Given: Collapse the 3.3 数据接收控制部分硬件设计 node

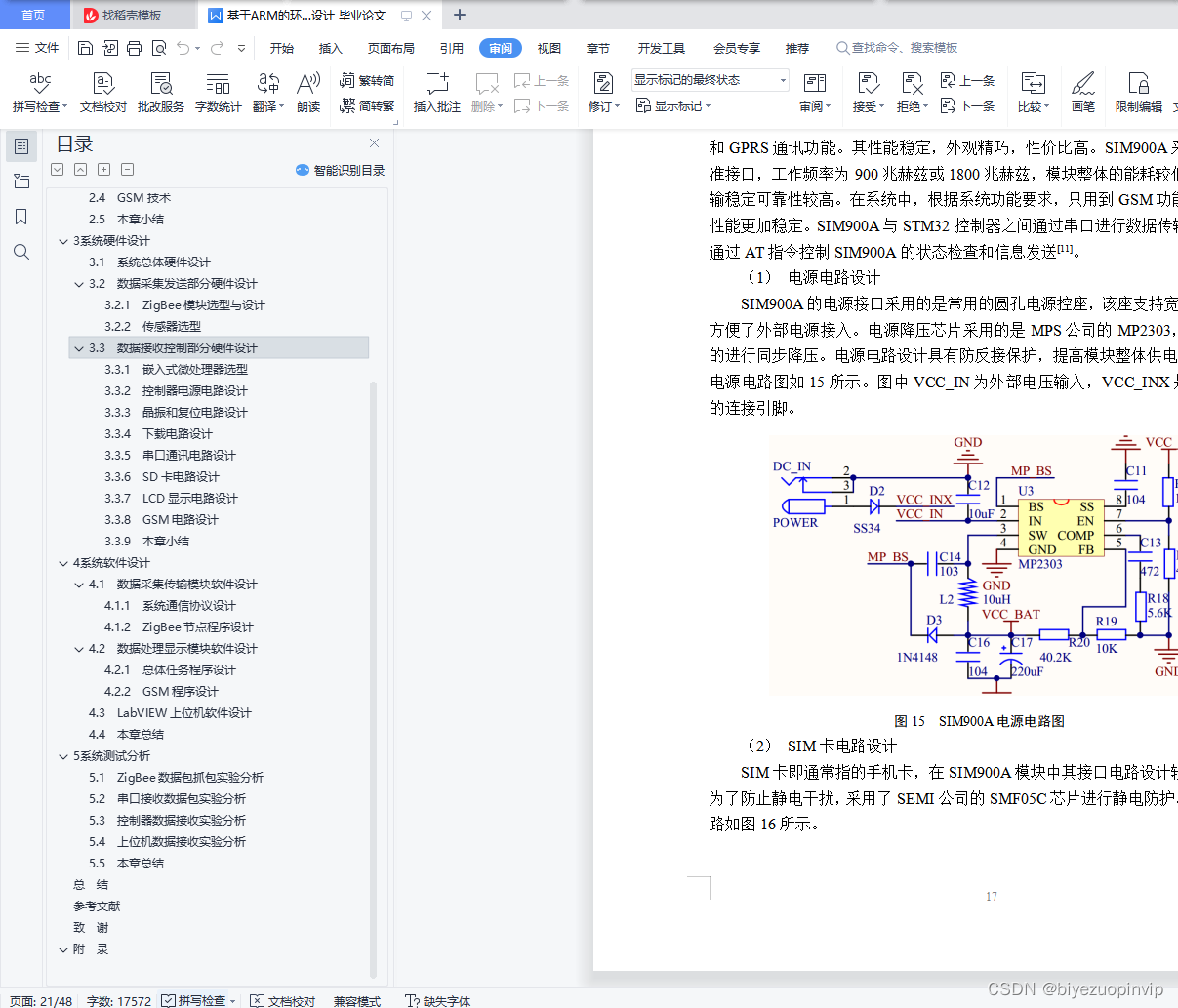Looking at the screenshot, I should tap(79, 348).
